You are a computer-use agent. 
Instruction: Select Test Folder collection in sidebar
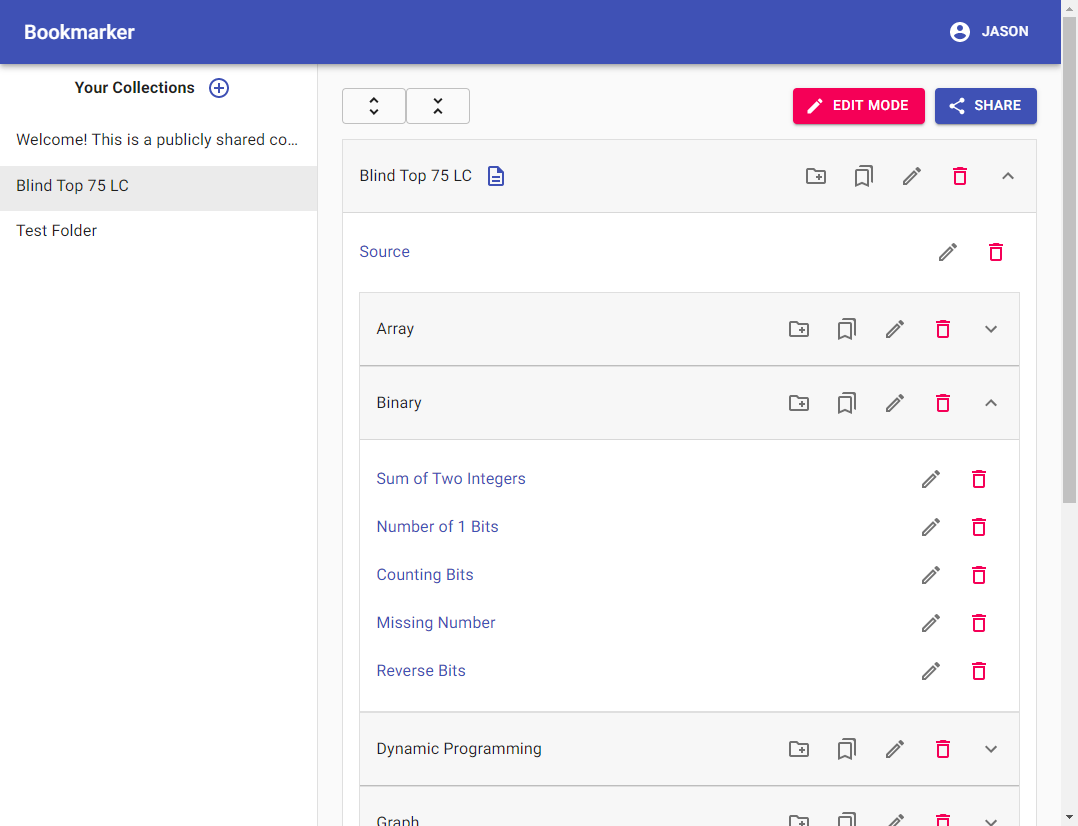pos(57,231)
